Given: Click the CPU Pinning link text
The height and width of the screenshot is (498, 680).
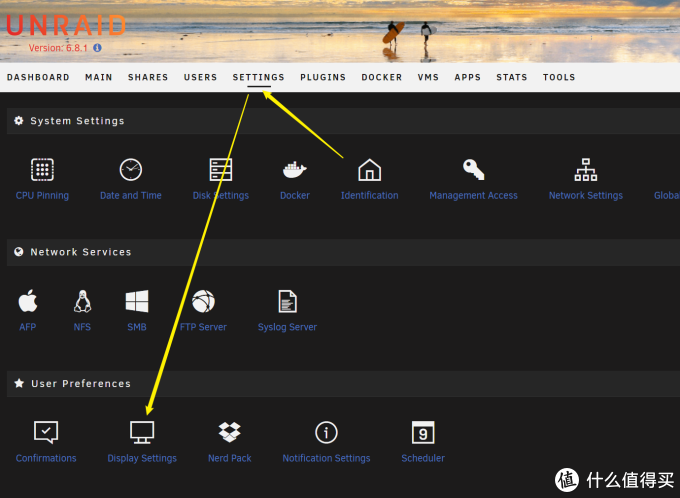Looking at the screenshot, I should tap(42, 196).
